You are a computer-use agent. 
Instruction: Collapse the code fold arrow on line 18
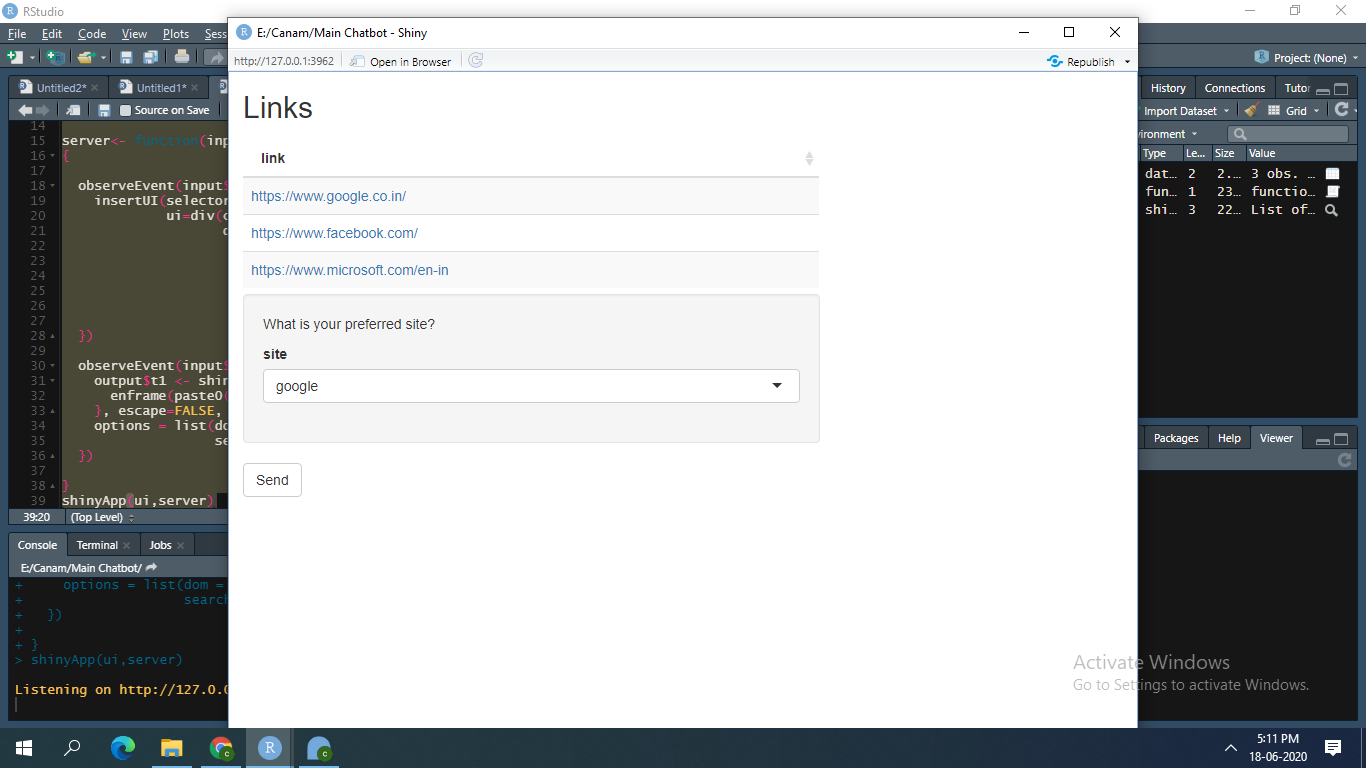coord(52,186)
